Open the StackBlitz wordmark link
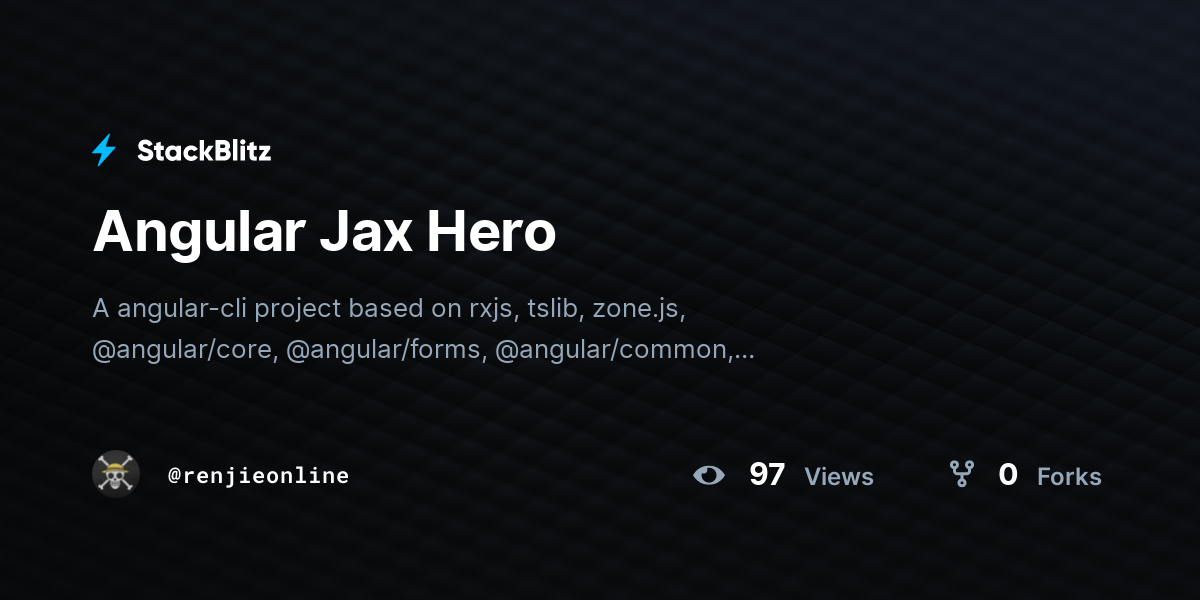This screenshot has height=600, width=1200. [204, 151]
